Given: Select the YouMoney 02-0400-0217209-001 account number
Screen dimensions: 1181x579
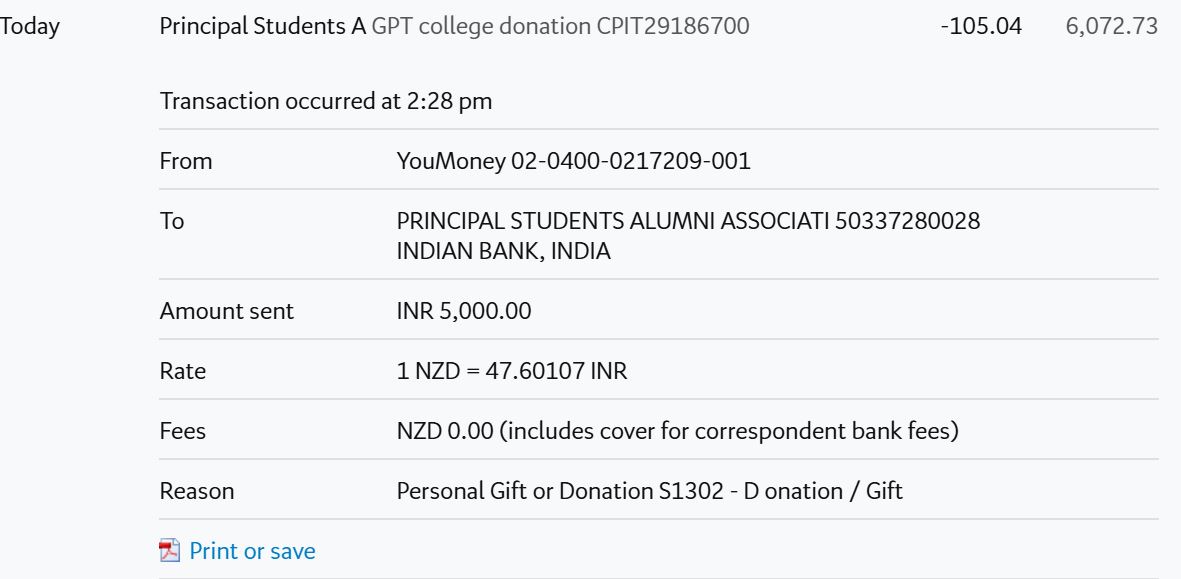Looking at the screenshot, I should click(574, 161).
